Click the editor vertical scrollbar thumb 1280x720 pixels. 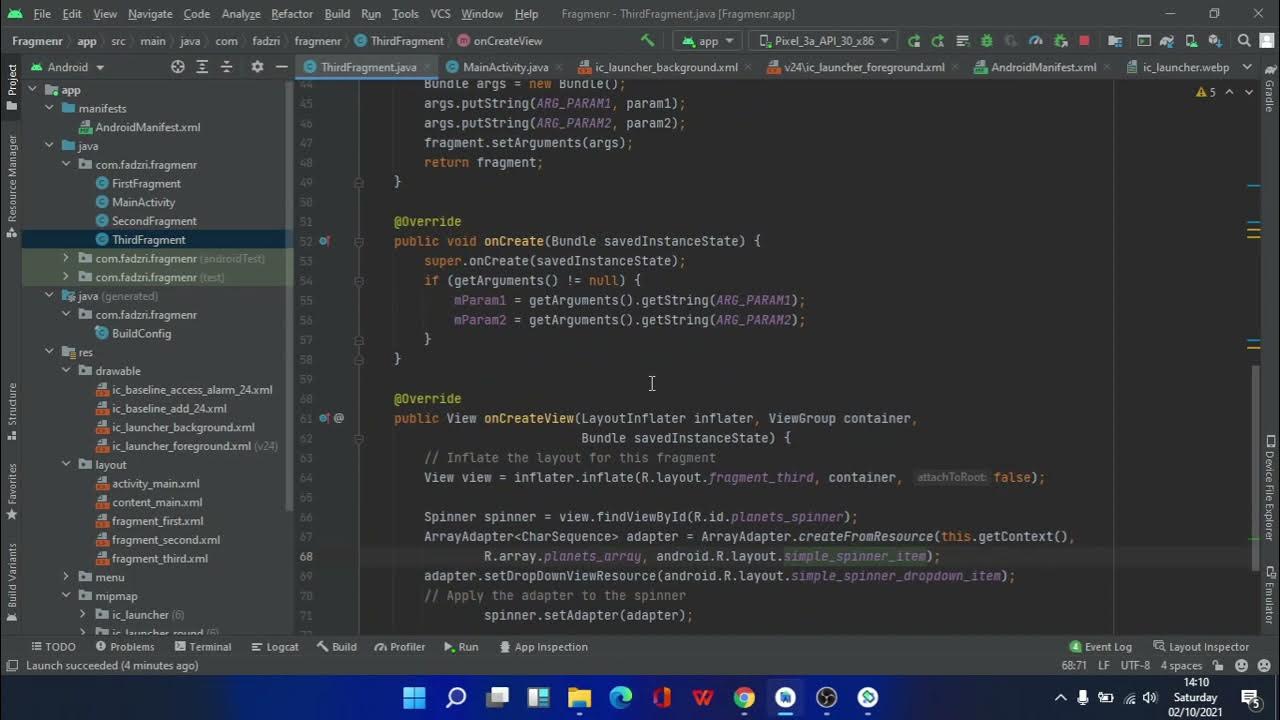[x=1254, y=467]
